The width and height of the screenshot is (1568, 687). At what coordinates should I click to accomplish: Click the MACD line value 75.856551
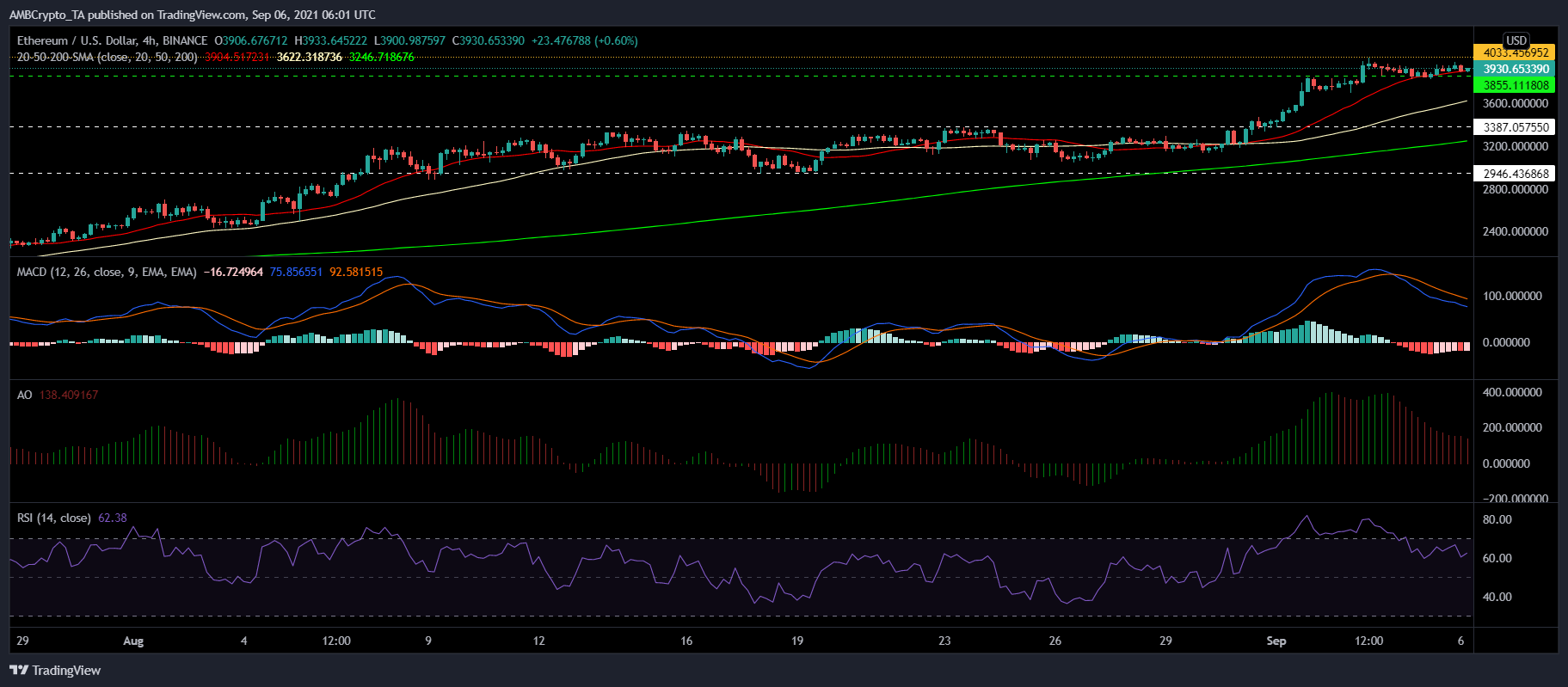(x=296, y=272)
